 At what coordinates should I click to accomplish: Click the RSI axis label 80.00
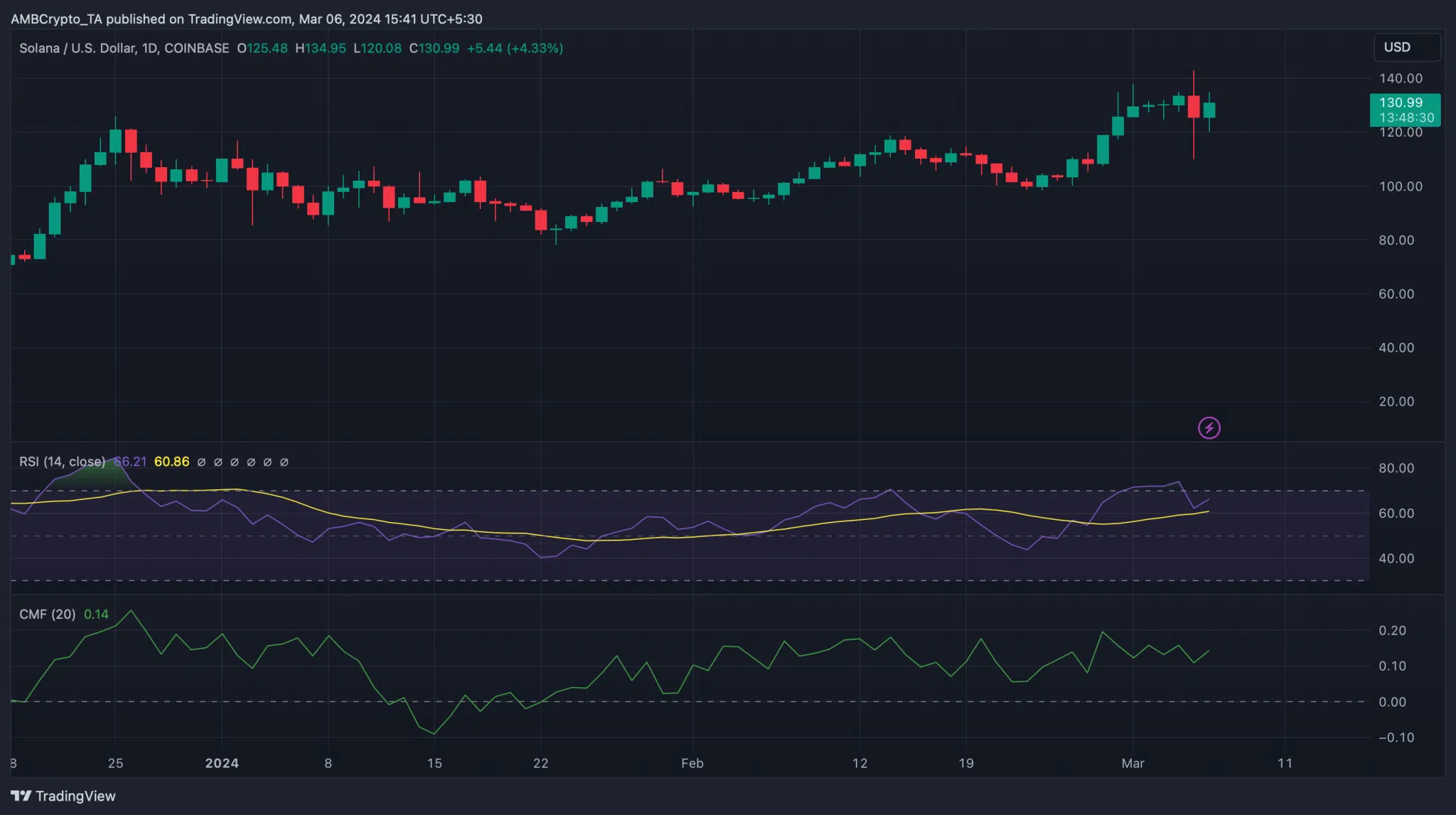[x=1396, y=468]
